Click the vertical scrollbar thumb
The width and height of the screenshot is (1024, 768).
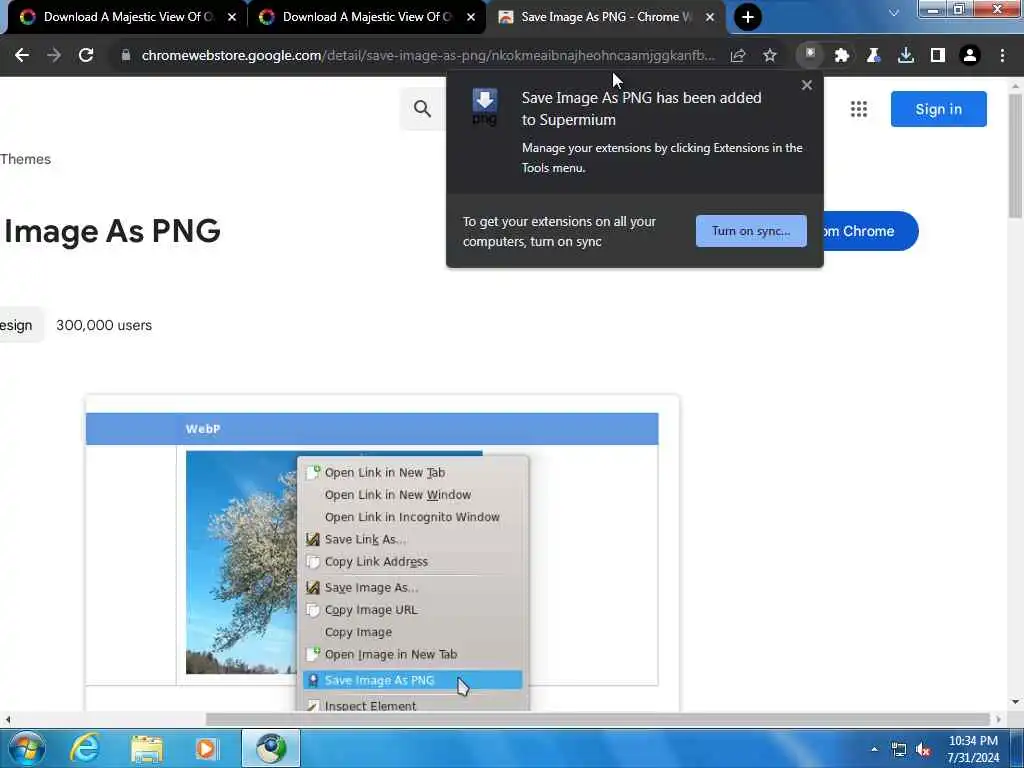point(1015,155)
